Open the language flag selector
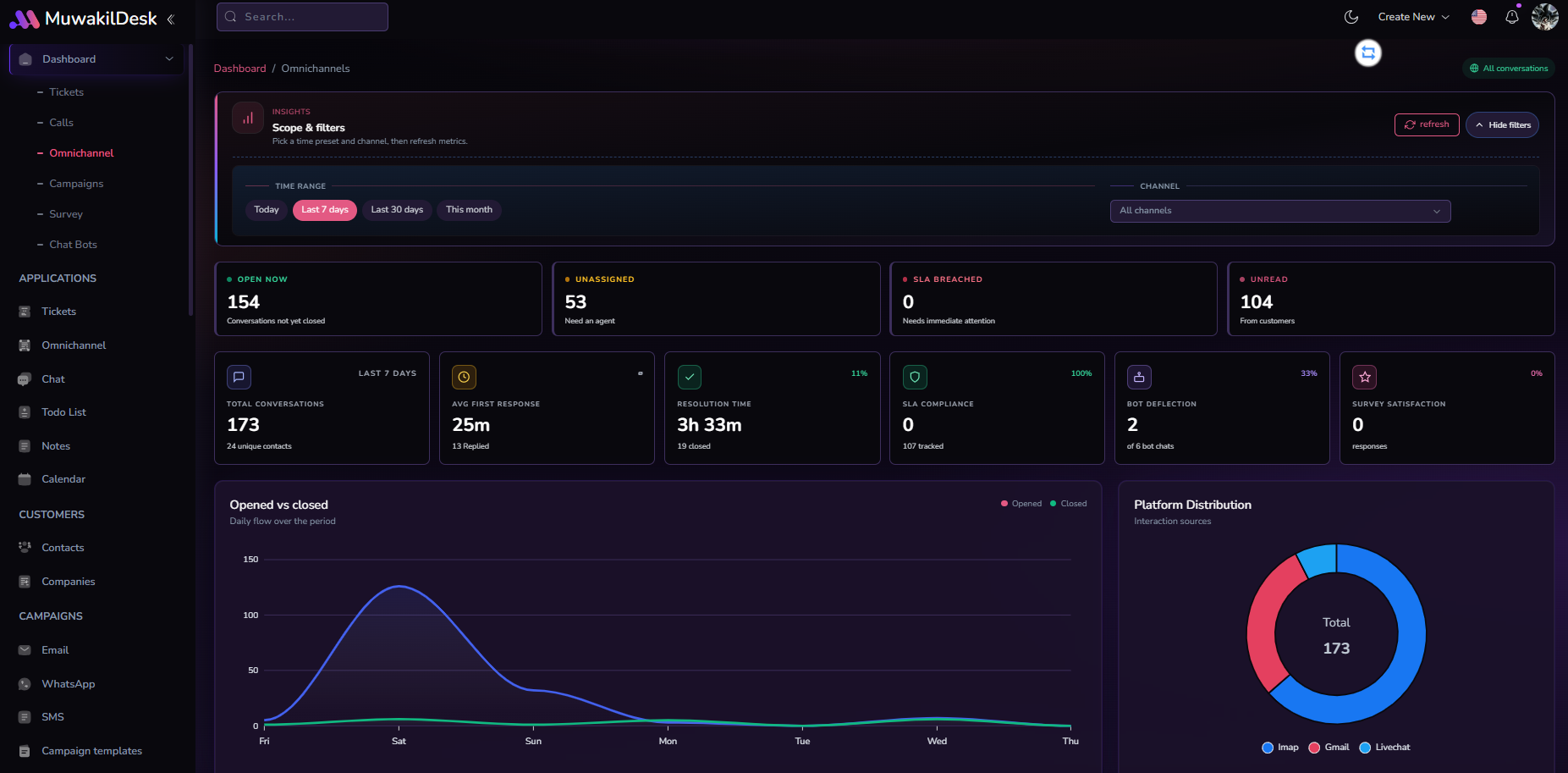This screenshot has height=773, width=1568. (1479, 17)
